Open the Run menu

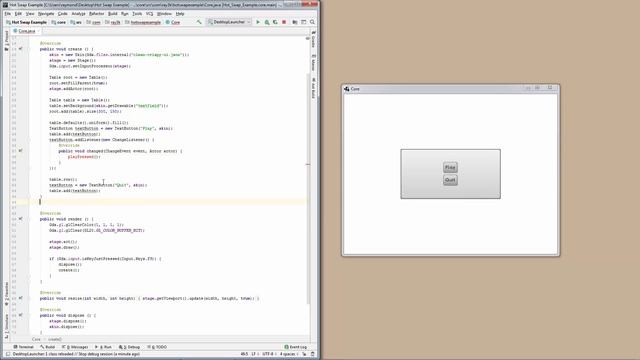[124, 13]
